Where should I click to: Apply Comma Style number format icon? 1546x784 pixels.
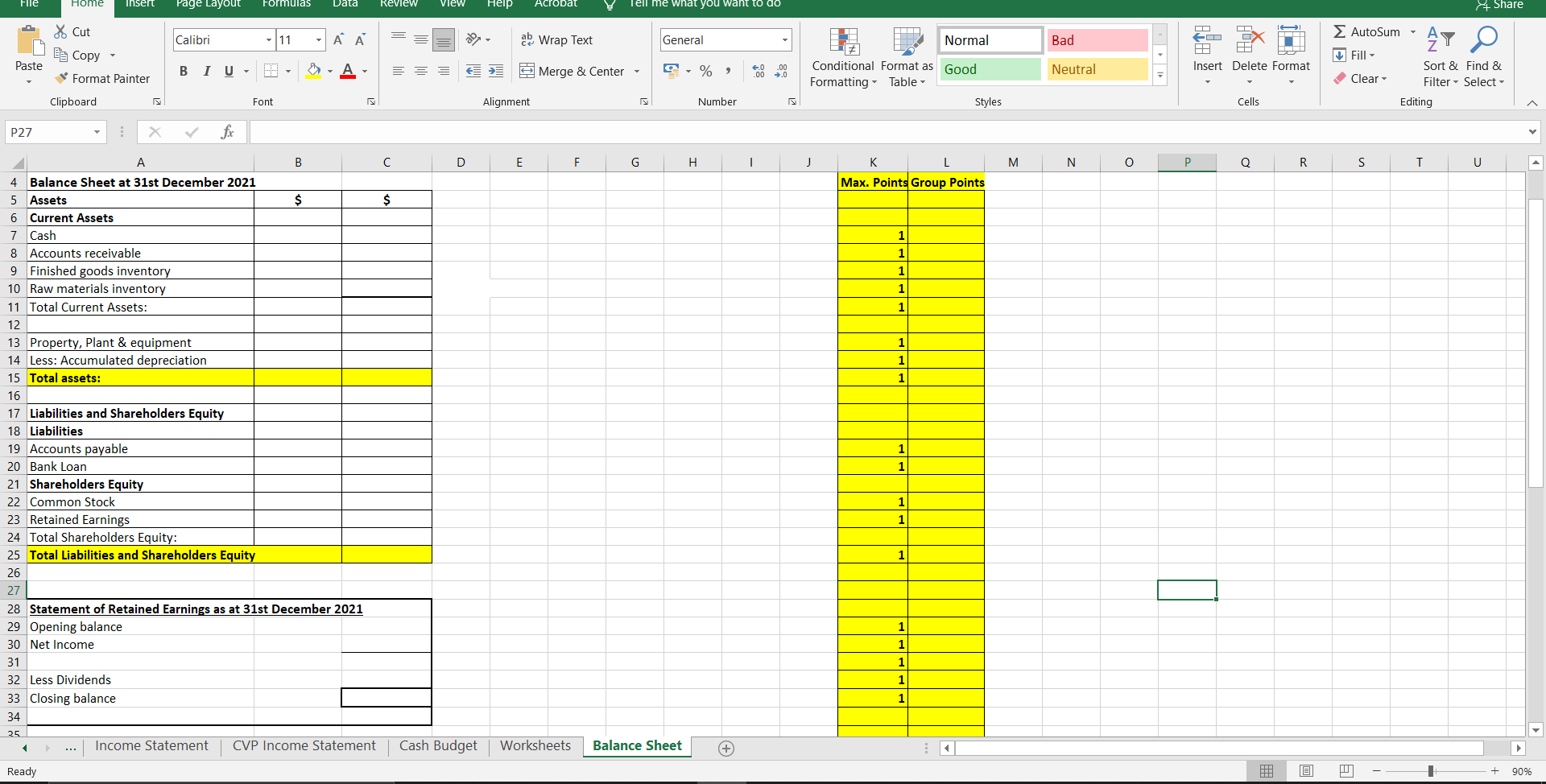point(728,71)
